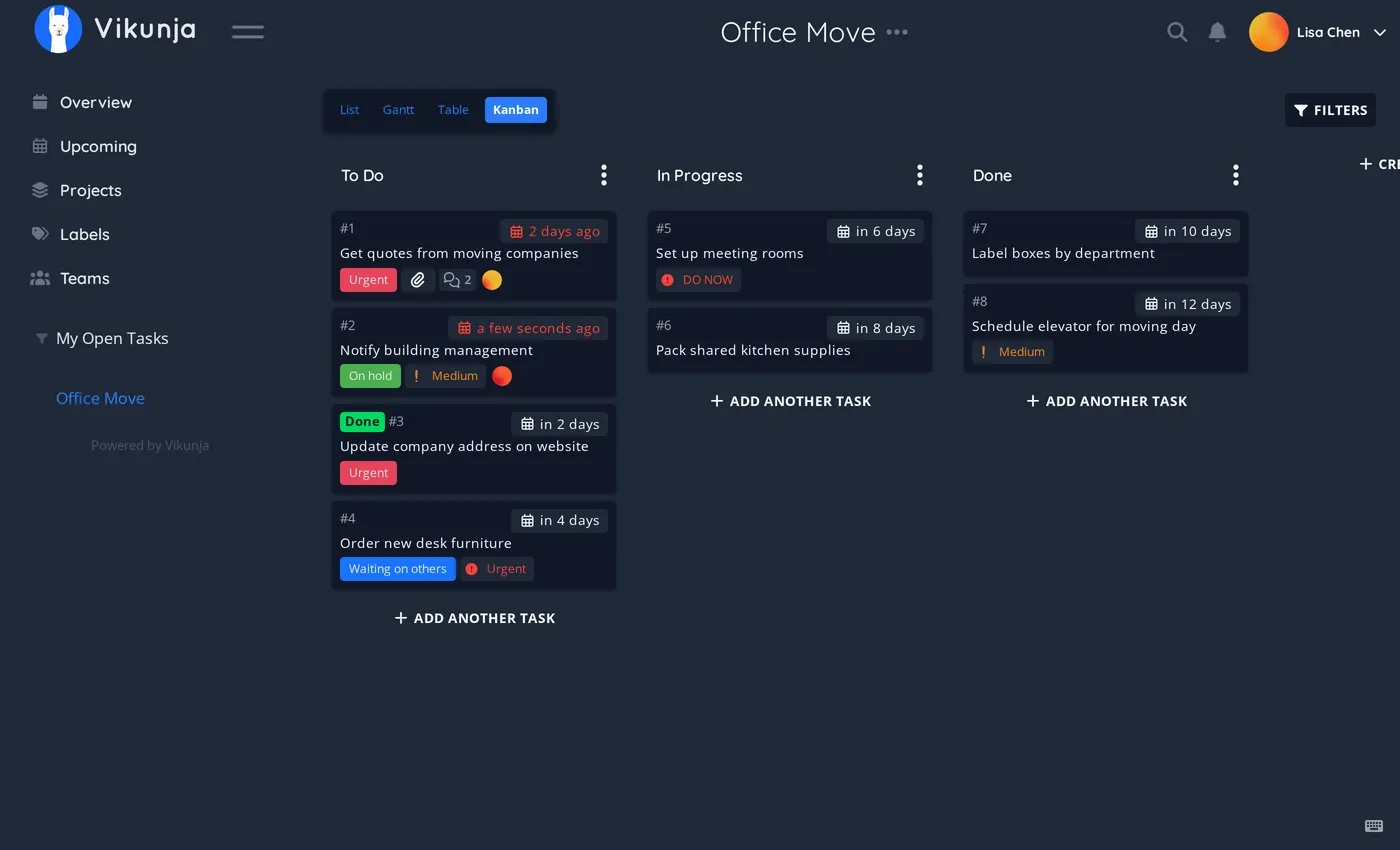Click the Teams people icon

click(x=40, y=278)
